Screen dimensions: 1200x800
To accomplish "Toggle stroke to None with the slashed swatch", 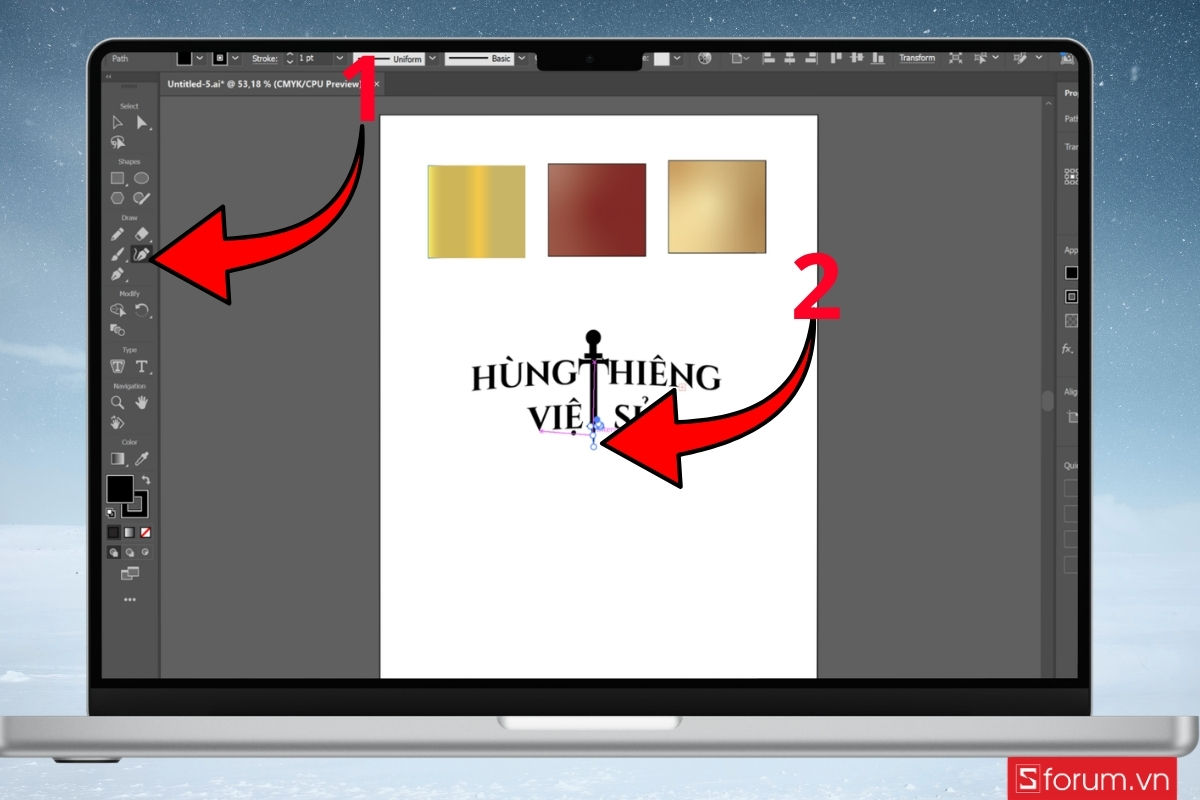I will click(x=143, y=532).
